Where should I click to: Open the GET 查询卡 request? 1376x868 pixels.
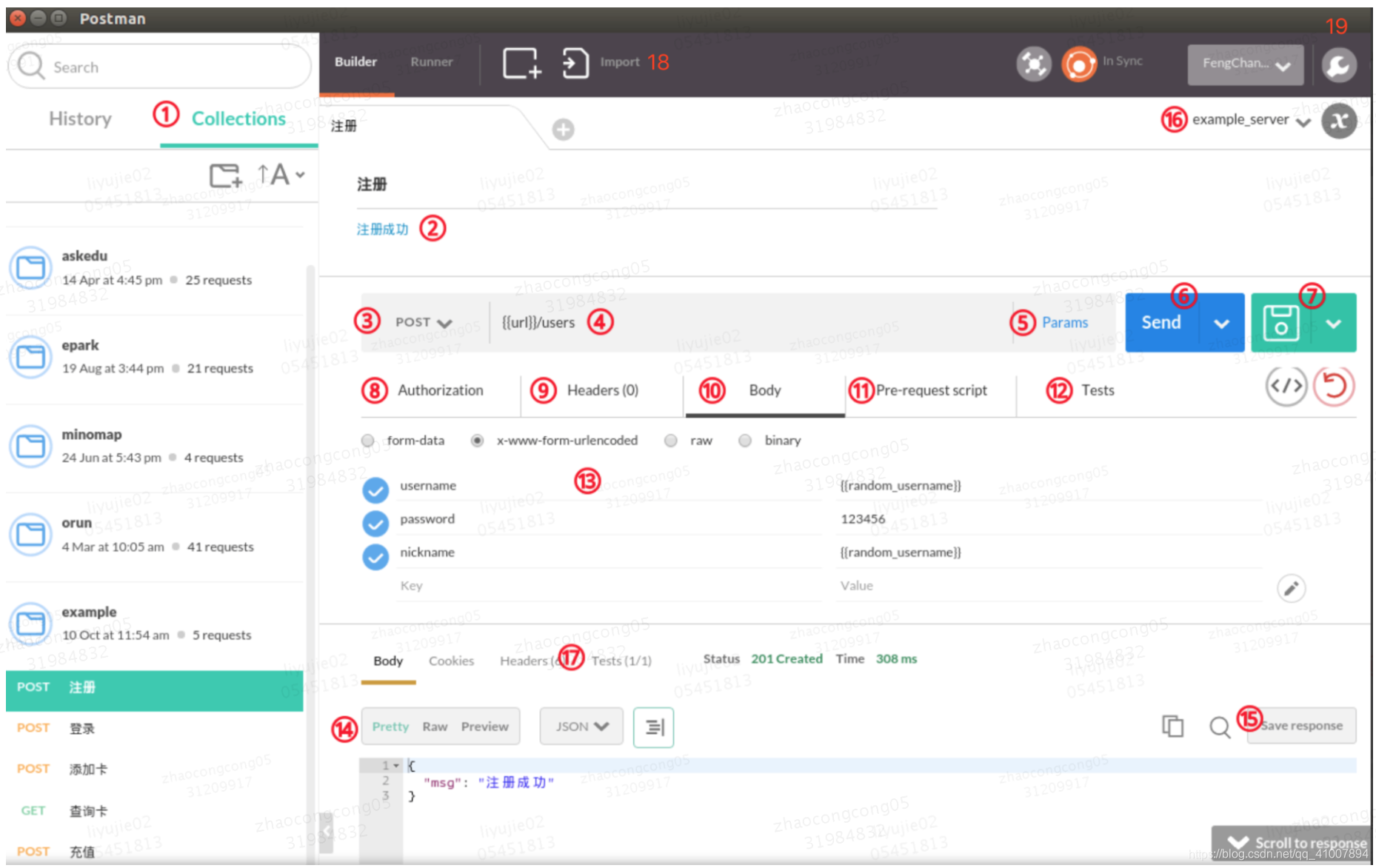(154, 811)
